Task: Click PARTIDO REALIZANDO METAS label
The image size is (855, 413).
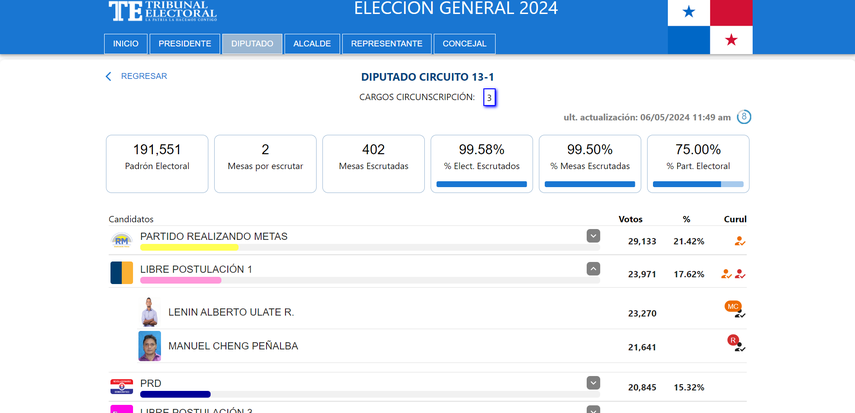Action: pos(214,237)
